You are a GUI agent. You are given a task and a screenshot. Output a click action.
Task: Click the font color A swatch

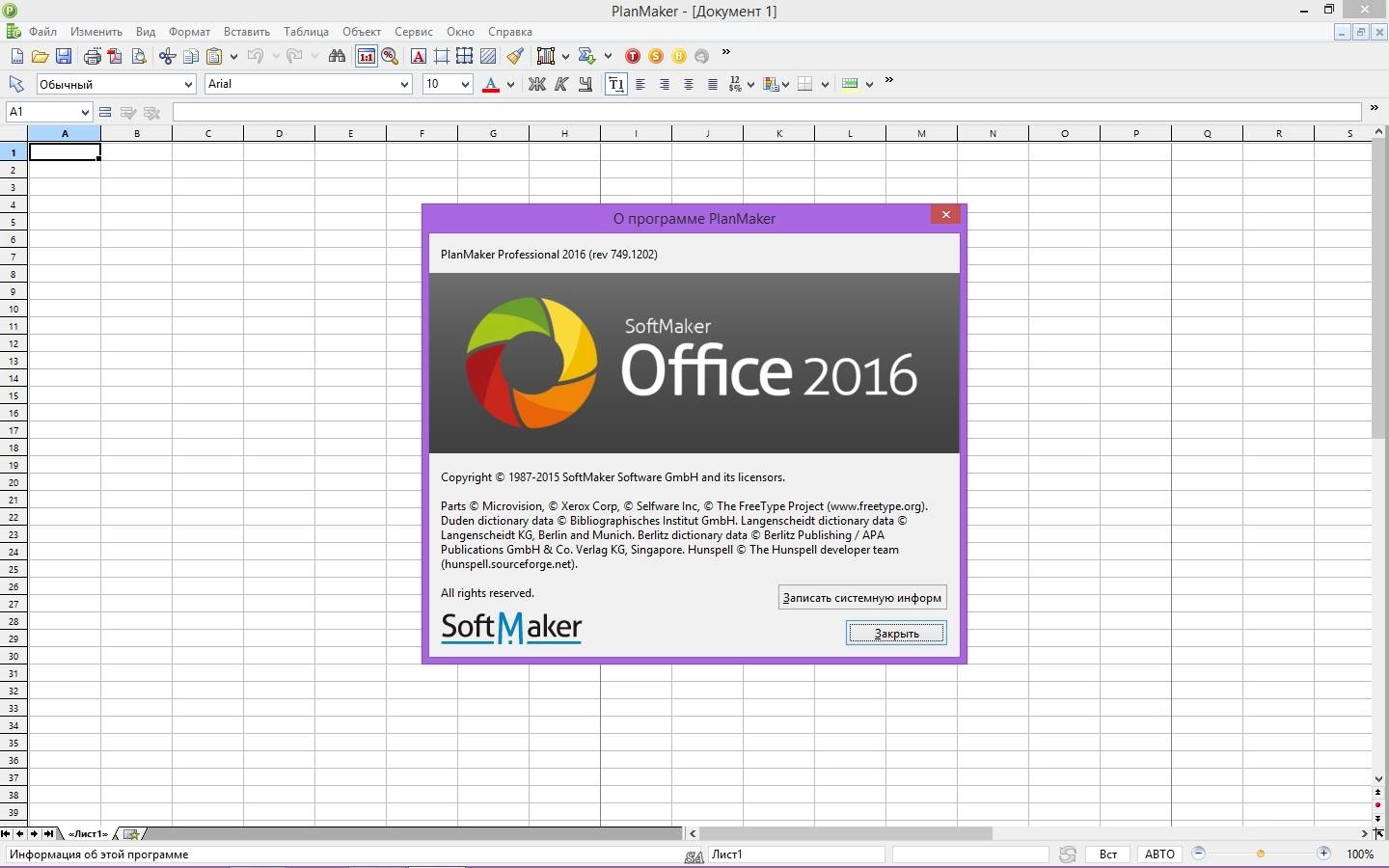(490, 84)
